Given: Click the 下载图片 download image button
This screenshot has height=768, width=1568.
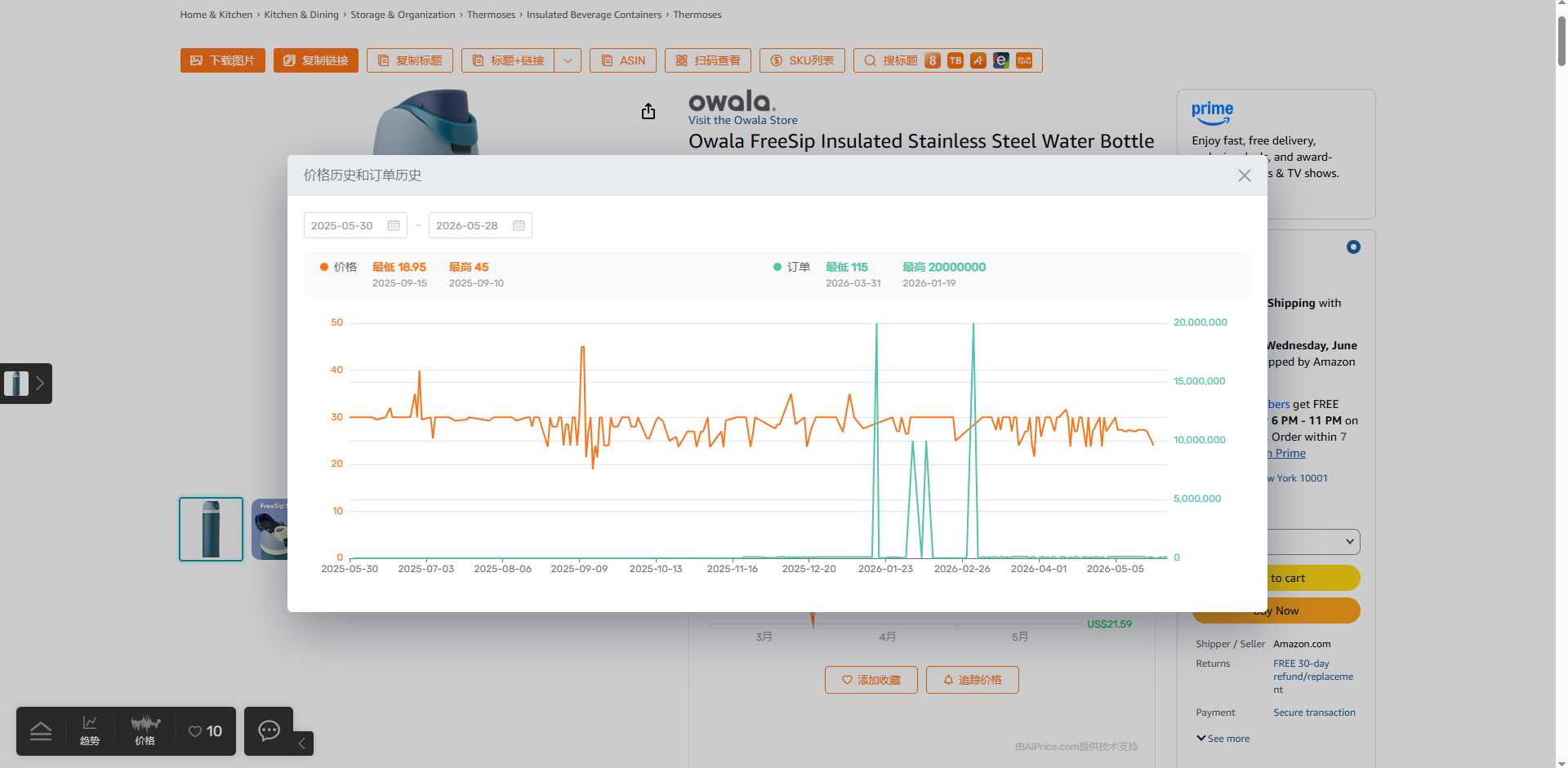Looking at the screenshot, I should coord(223,60).
